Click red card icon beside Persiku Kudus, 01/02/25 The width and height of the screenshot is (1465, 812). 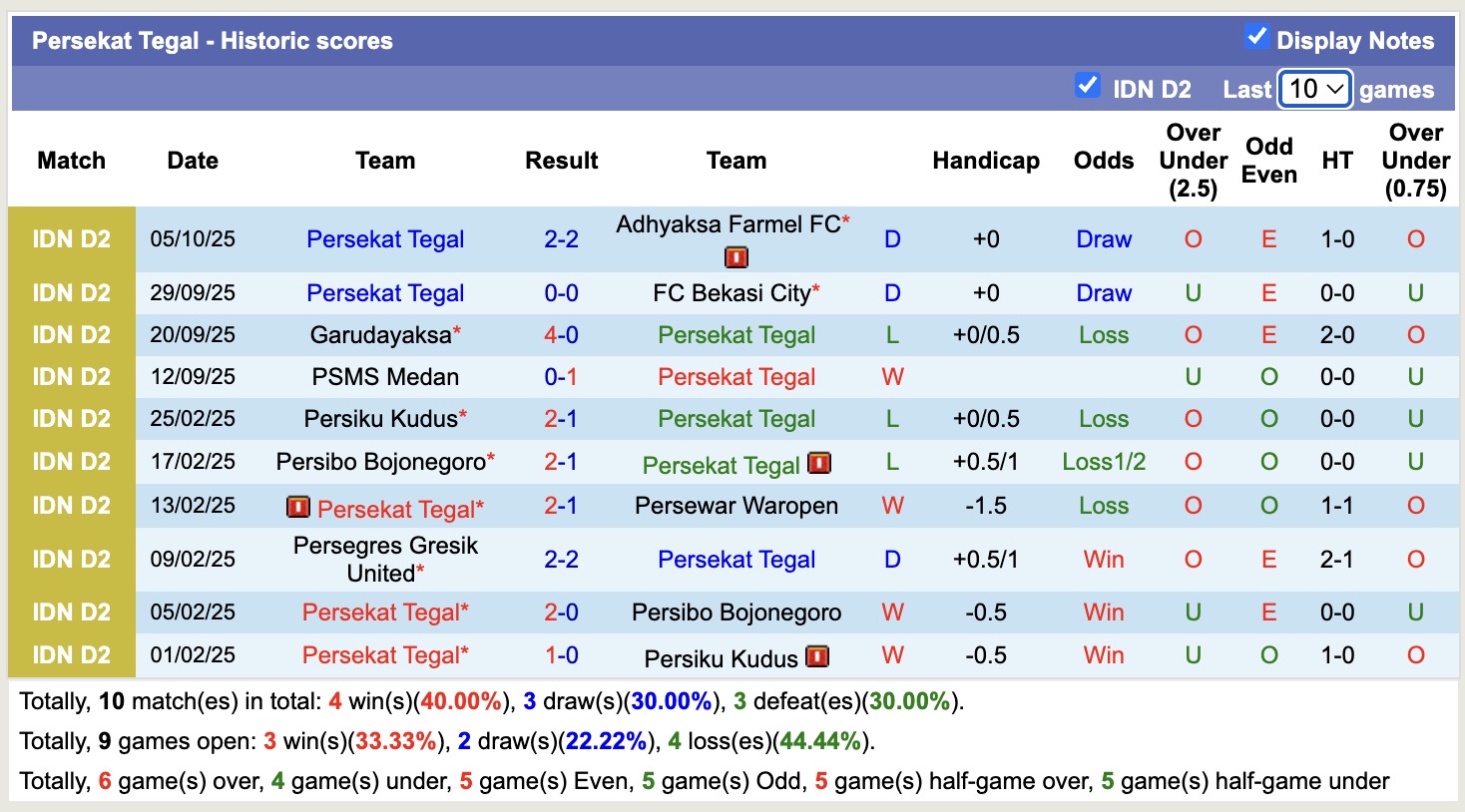pos(817,657)
